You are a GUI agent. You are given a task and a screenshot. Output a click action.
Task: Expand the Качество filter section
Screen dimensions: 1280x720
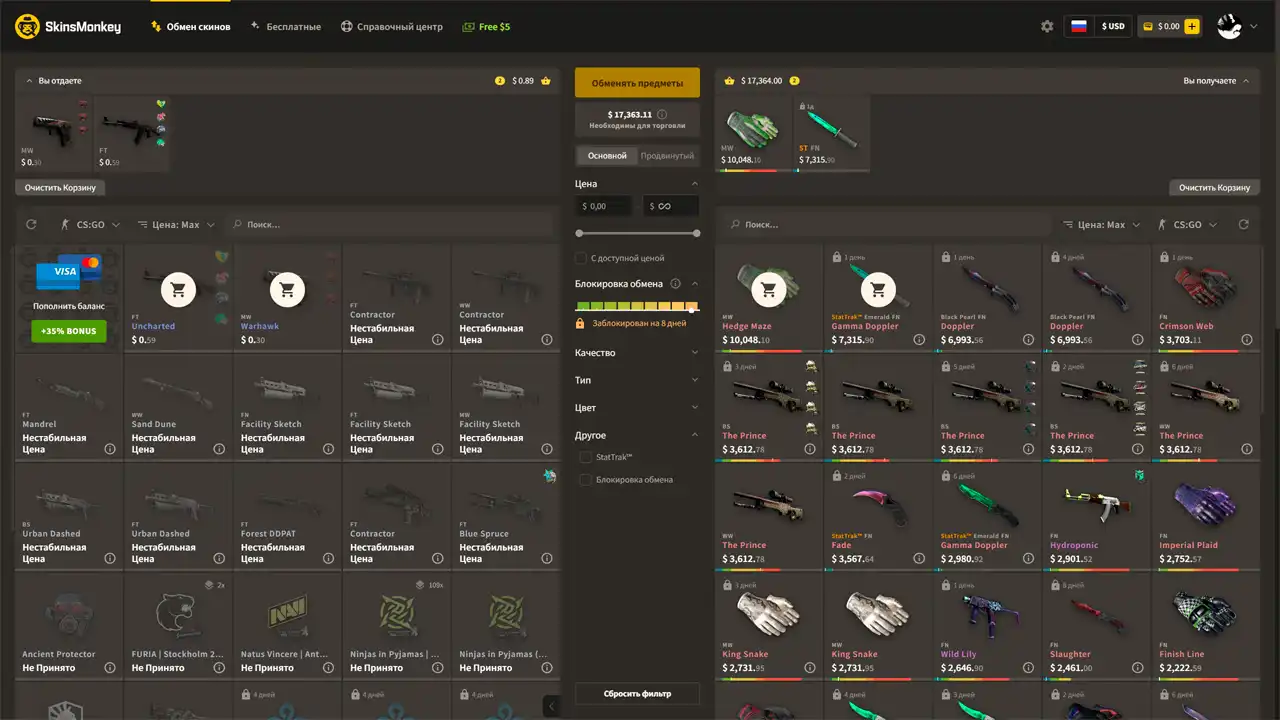(x=637, y=353)
